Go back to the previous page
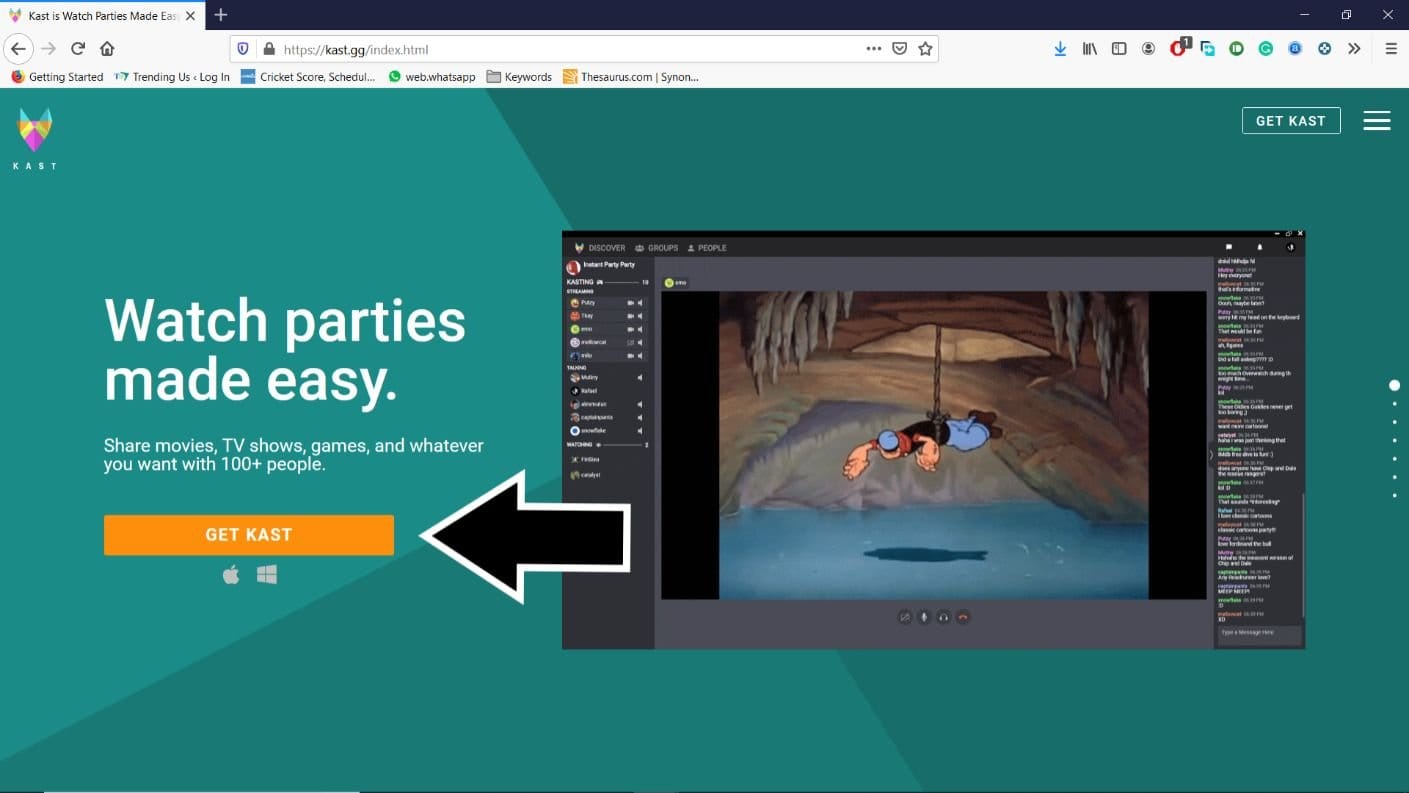The width and height of the screenshot is (1409, 793). click(x=18, y=49)
